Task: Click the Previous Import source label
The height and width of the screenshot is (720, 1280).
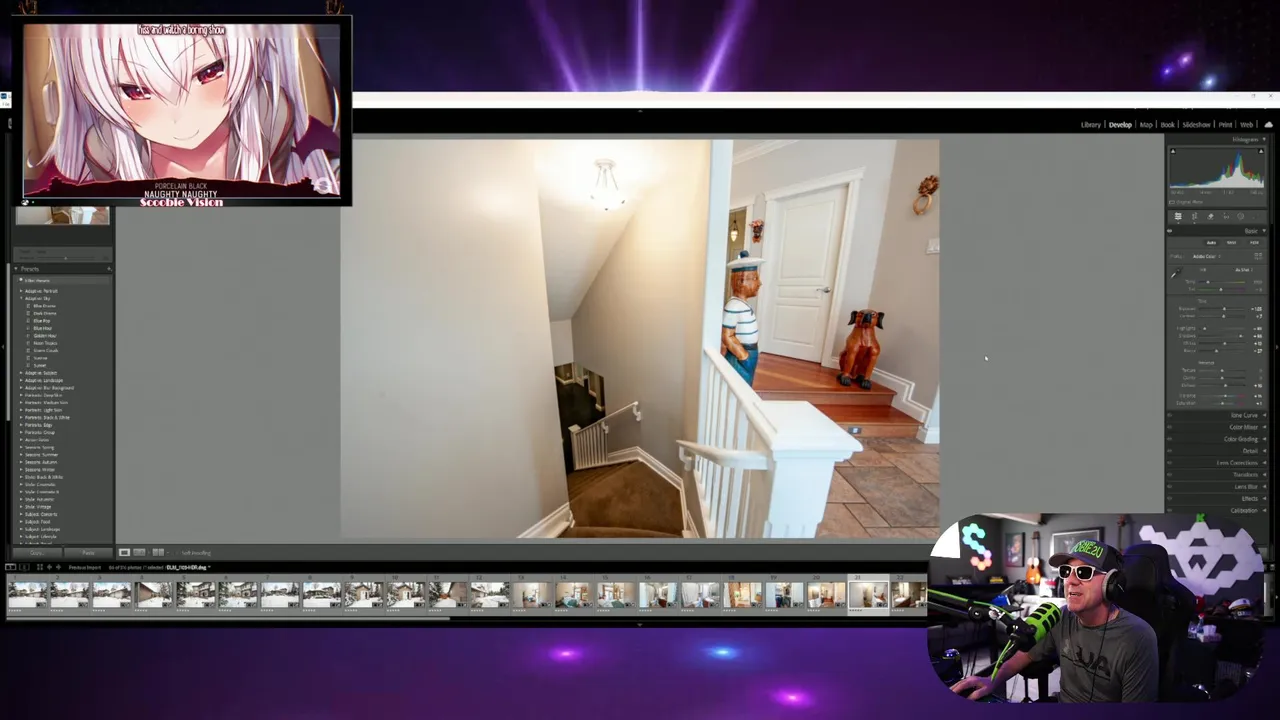Action: (x=85, y=567)
